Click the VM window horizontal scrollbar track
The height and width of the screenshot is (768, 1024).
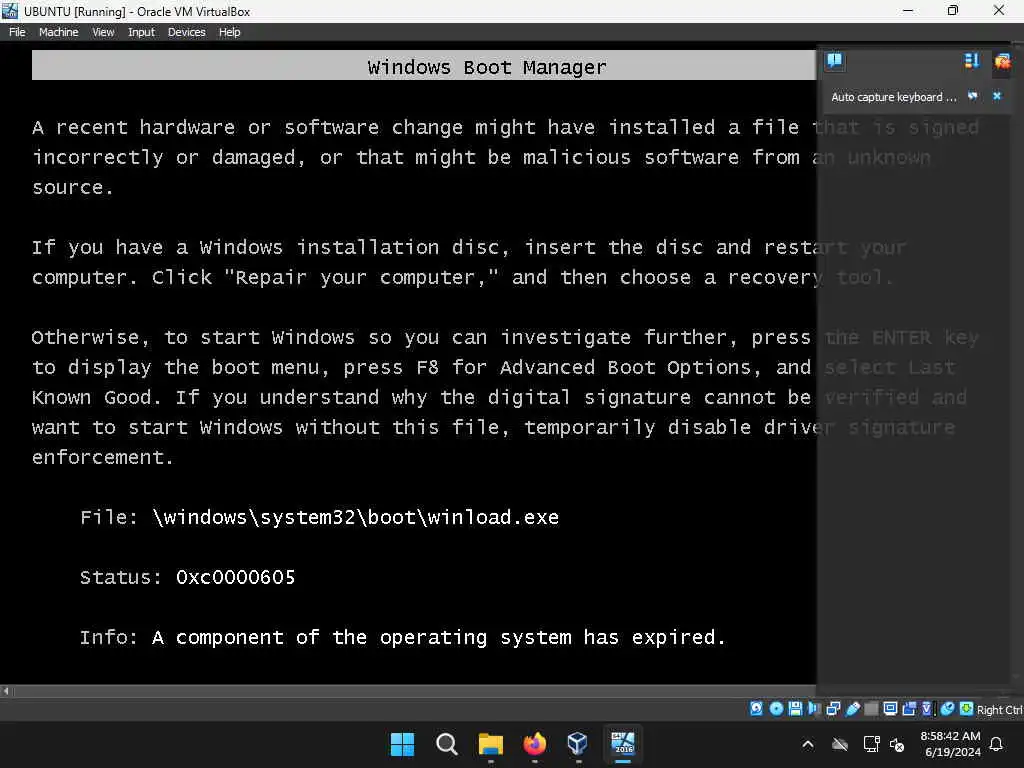click(x=414, y=691)
